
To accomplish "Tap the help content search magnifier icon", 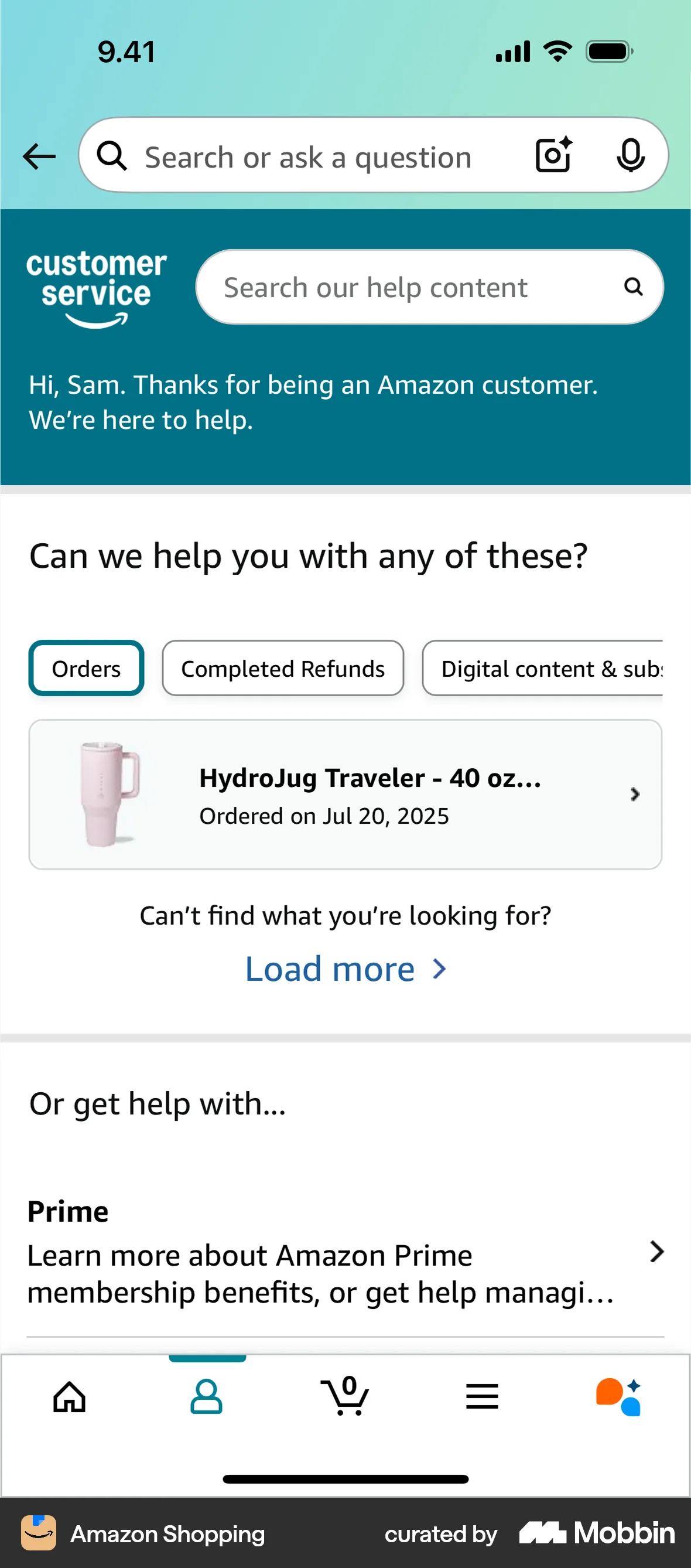I will (x=634, y=286).
